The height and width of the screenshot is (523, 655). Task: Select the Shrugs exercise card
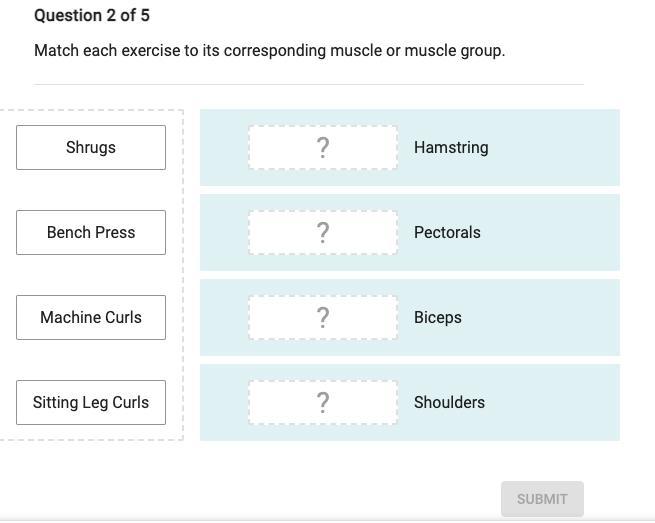91,147
